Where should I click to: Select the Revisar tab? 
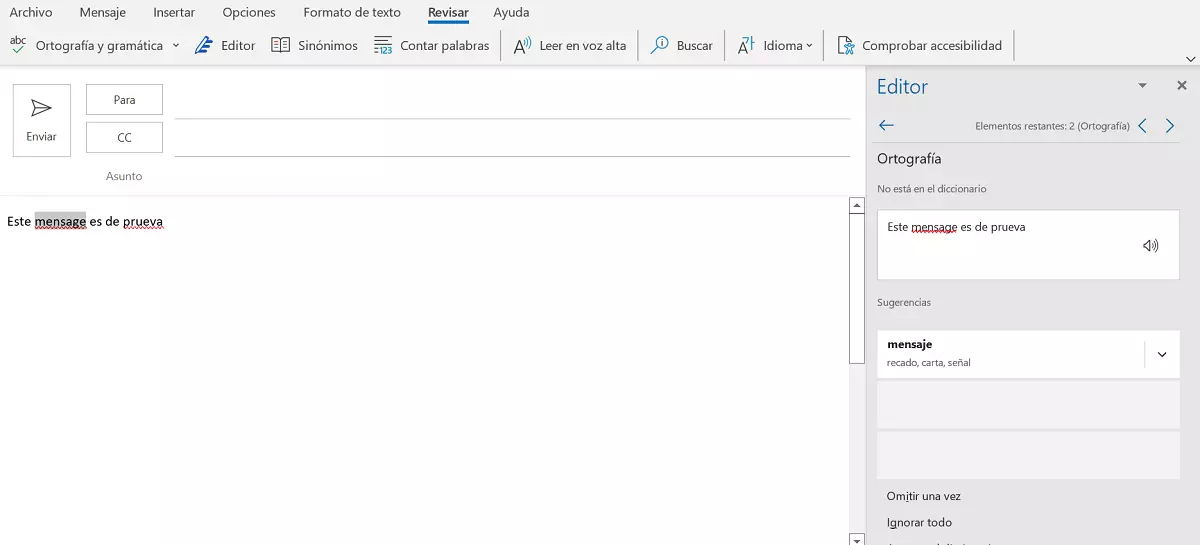(448, 13)
